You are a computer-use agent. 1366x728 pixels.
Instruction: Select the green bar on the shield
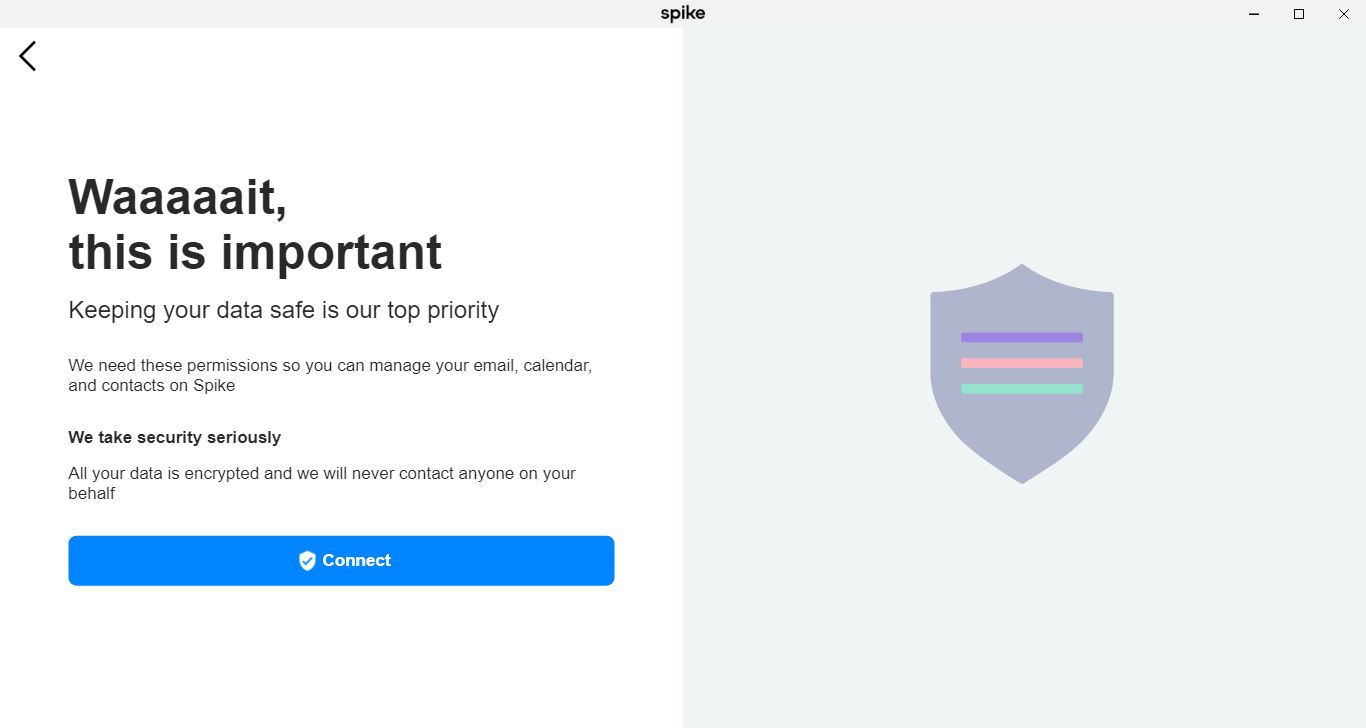1022,389
